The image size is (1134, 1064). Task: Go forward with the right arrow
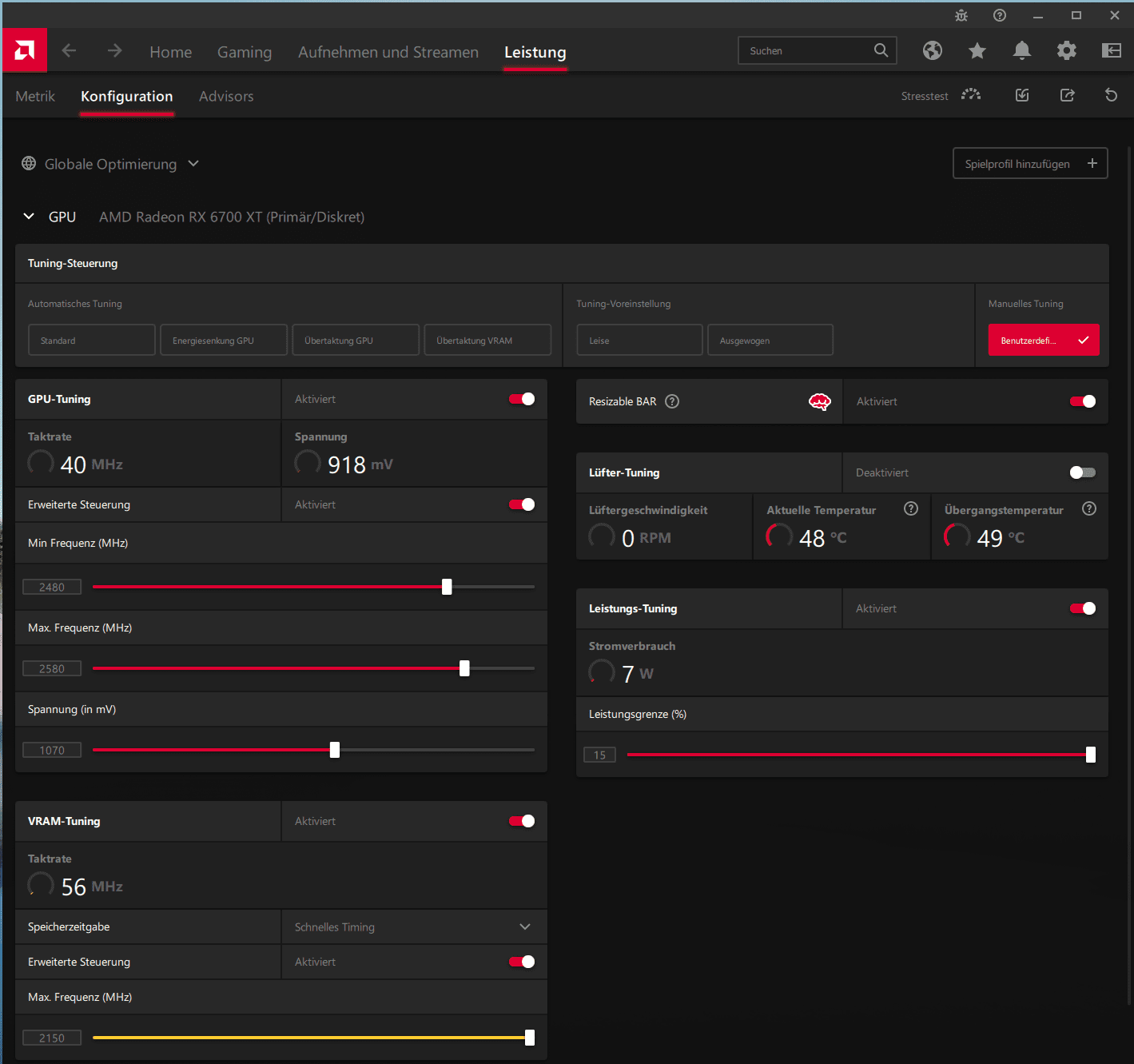115,51
